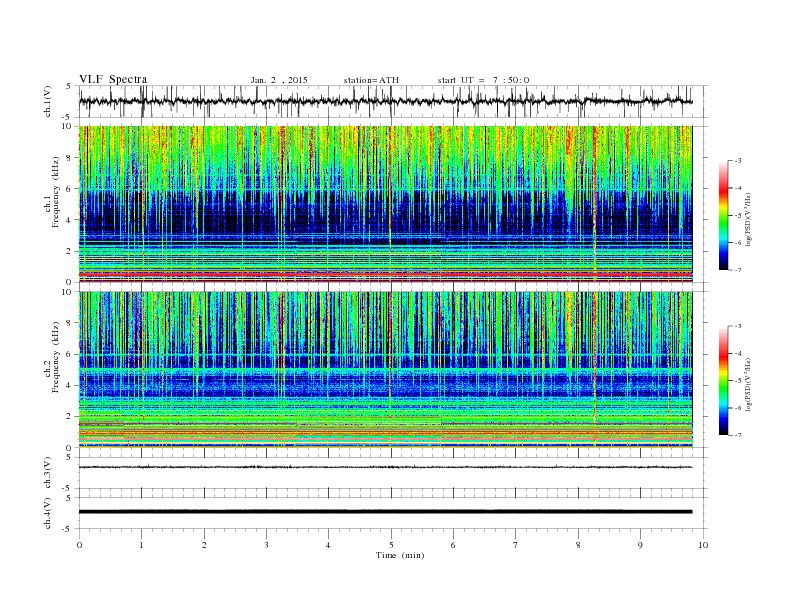Viewport: 792px width, 612px height.
Task: Click the "10" kHz tick of ch.1 spectrogram
Action: pyautogui.click(x=68, y=126)
